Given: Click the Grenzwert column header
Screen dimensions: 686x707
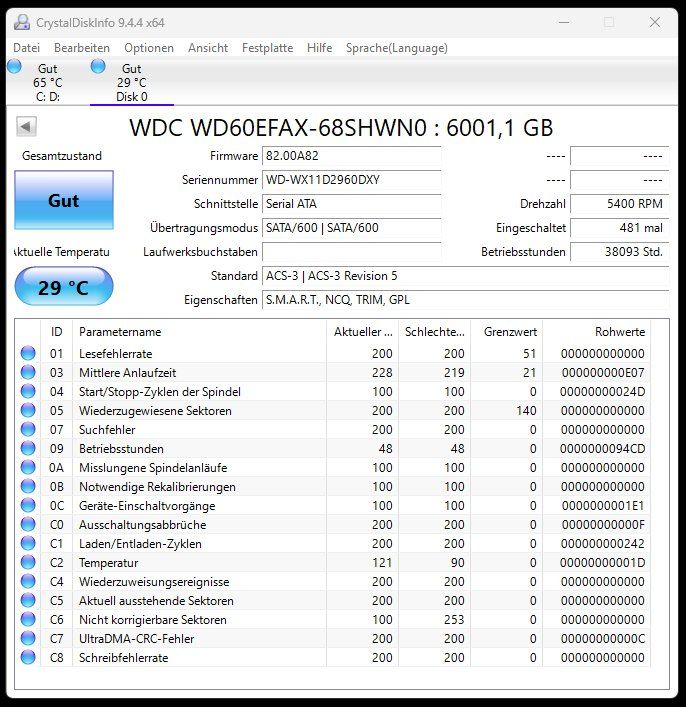Looking at the screenshot, I should (507, 332).
